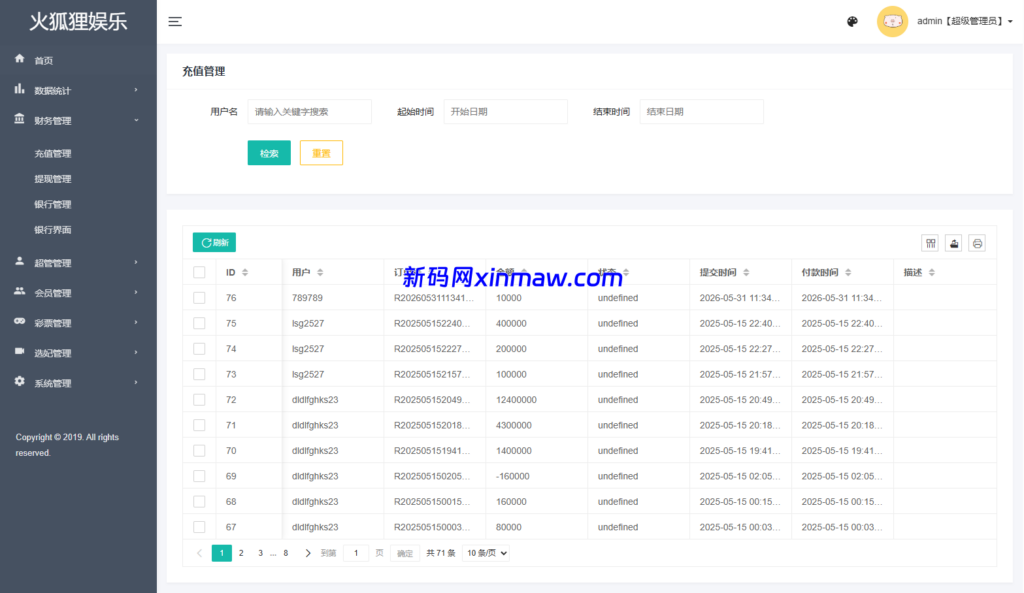This screenshot has height=593, width=1024.
Task: Select the current page 1 button
Action: 222,553
